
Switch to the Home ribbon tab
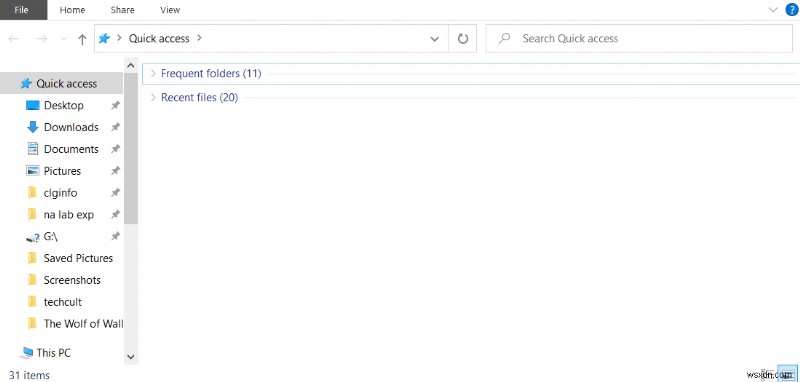click(72, 10)
